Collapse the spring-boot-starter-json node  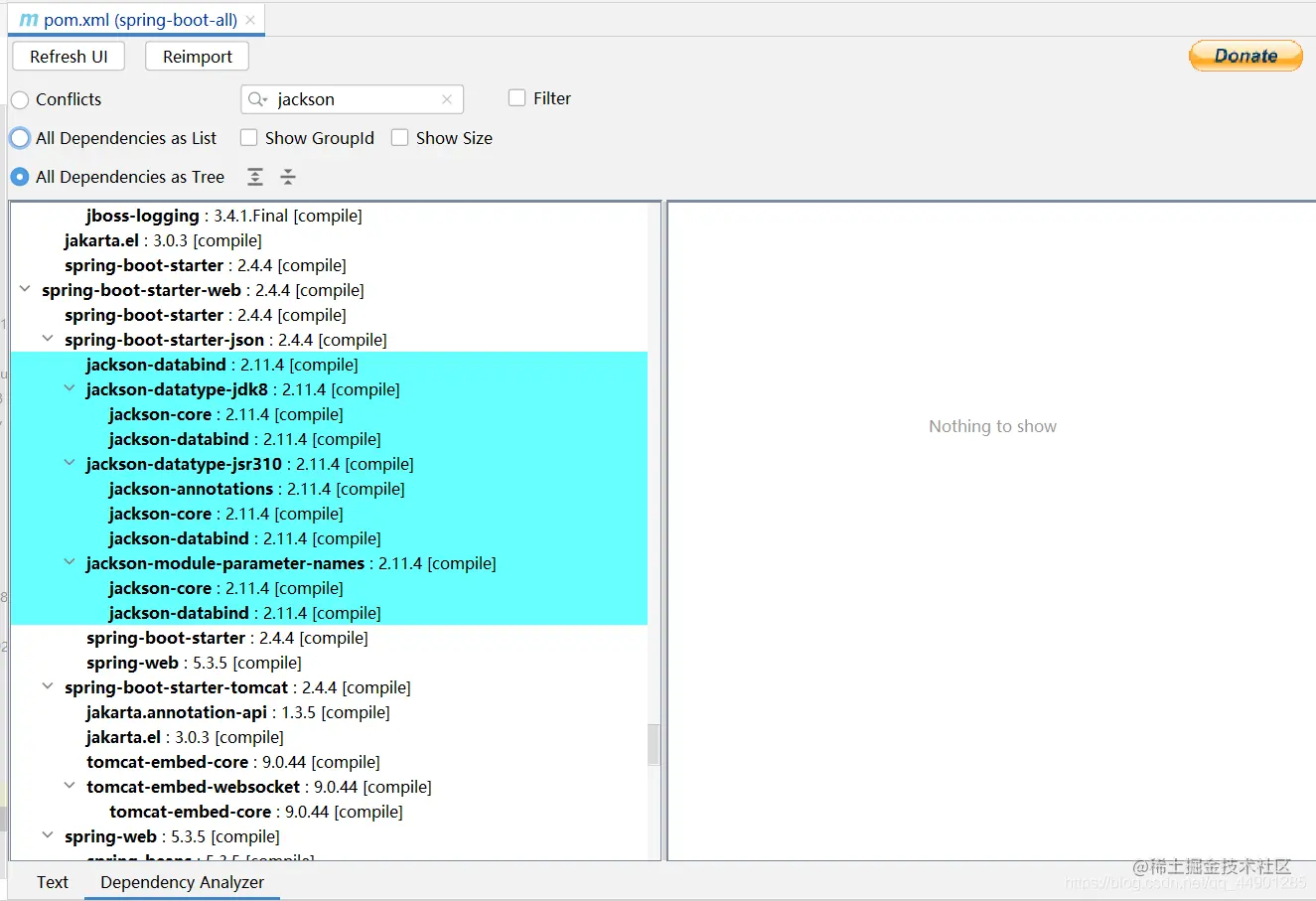point(47,339)
